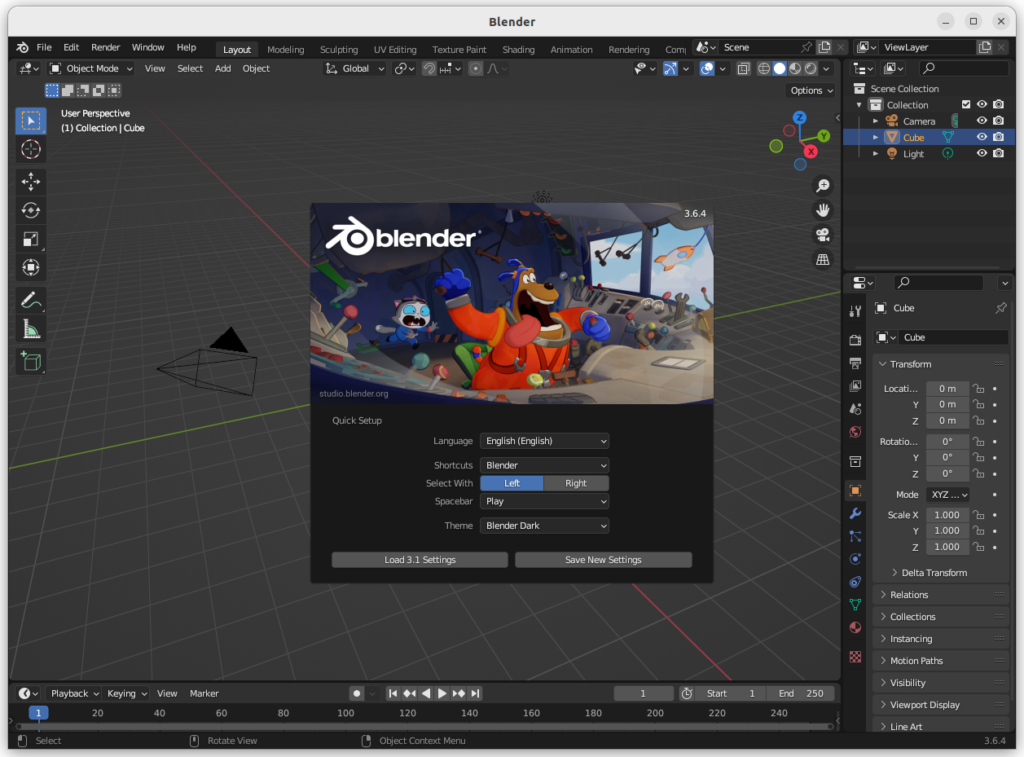The width and height of the screenshot is (1024, 757).
Task: Open the Render menu
Action: [x=105, y=47]
